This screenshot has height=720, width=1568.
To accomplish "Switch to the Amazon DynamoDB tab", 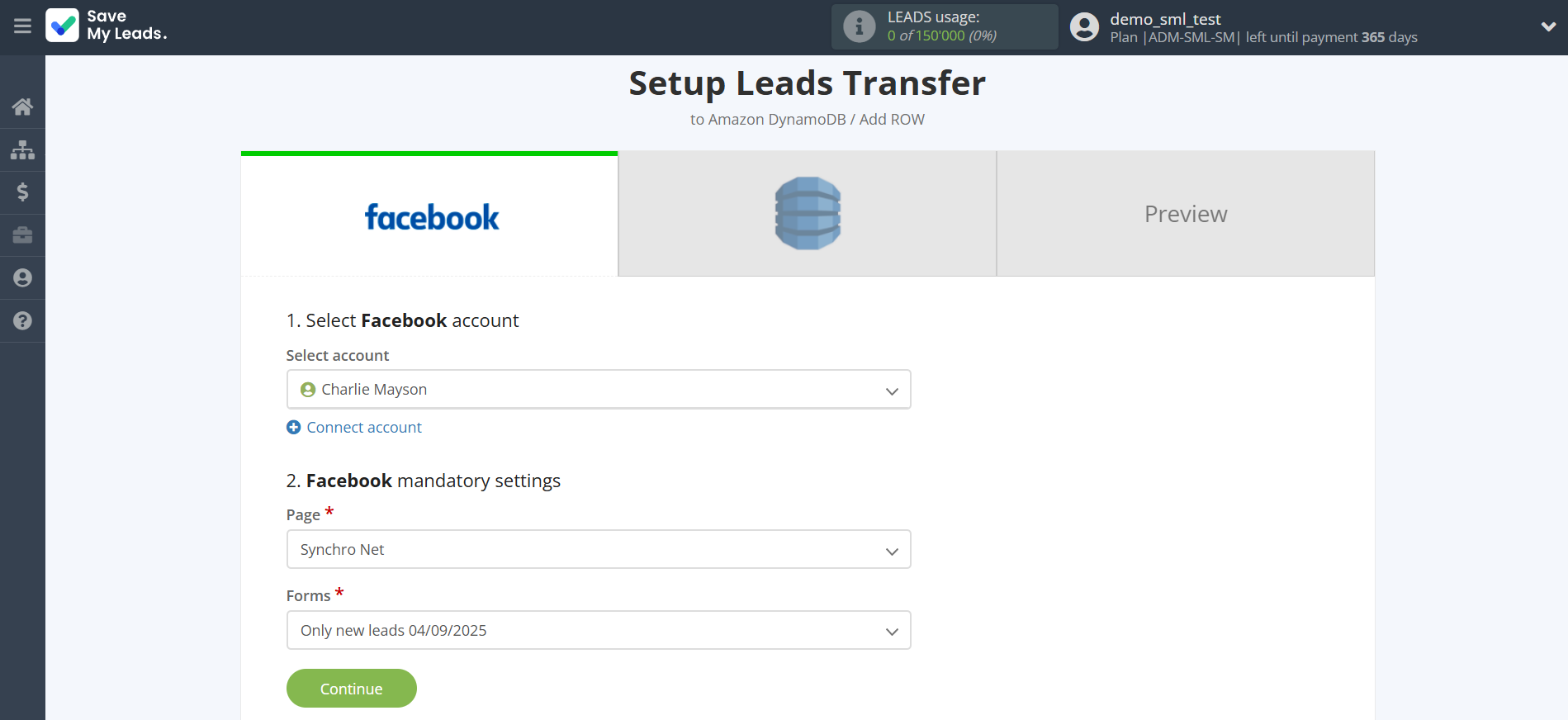I will point(807,214).
